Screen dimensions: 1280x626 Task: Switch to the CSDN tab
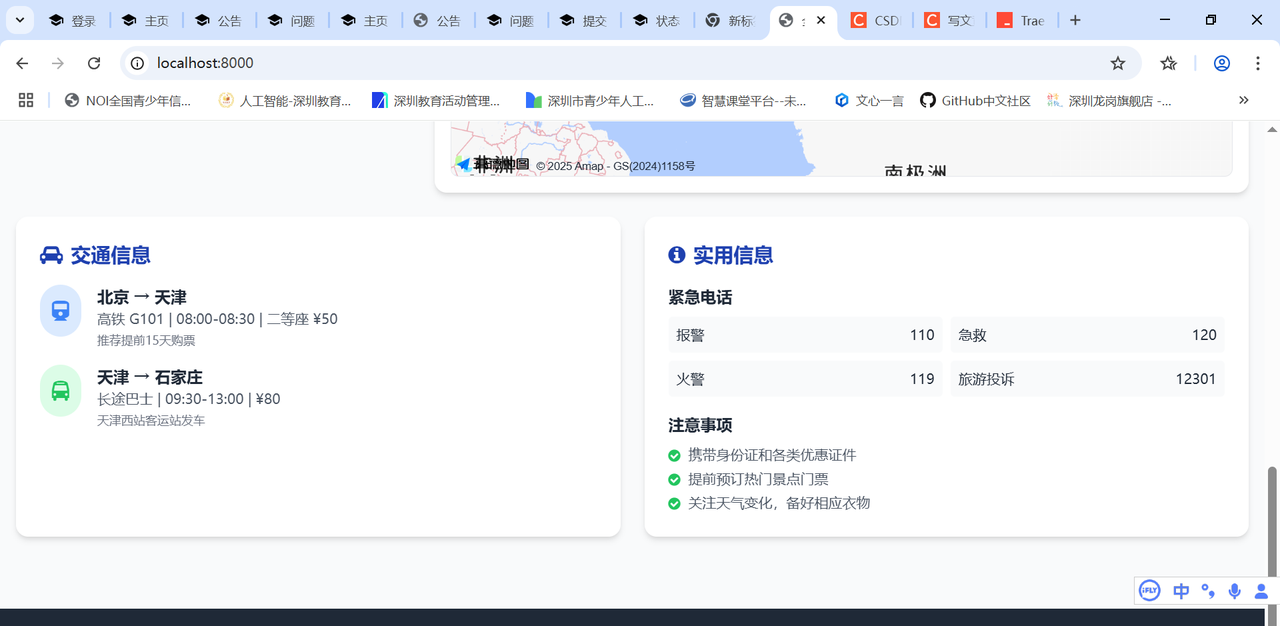(875, 20)
